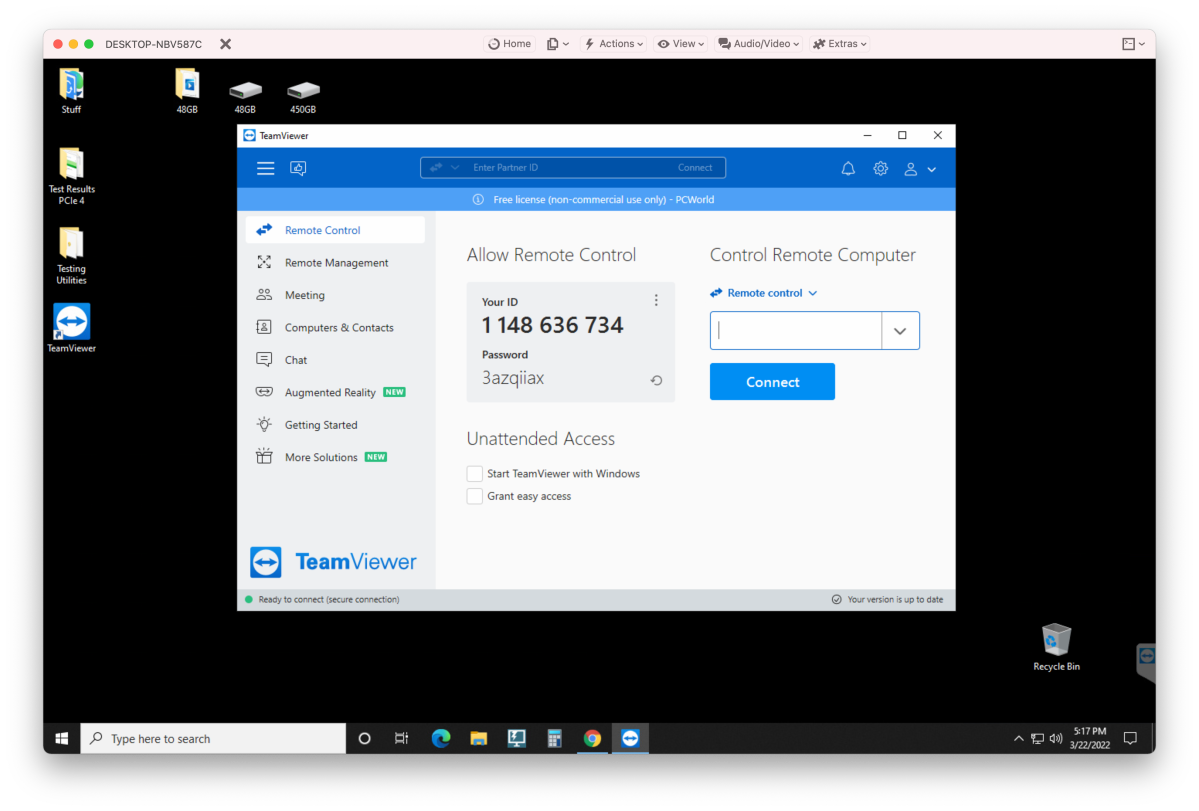Screen dimensions: 1199x811
Task: Open Microsoft Edge from taskbar
Action: pos(441,738)
